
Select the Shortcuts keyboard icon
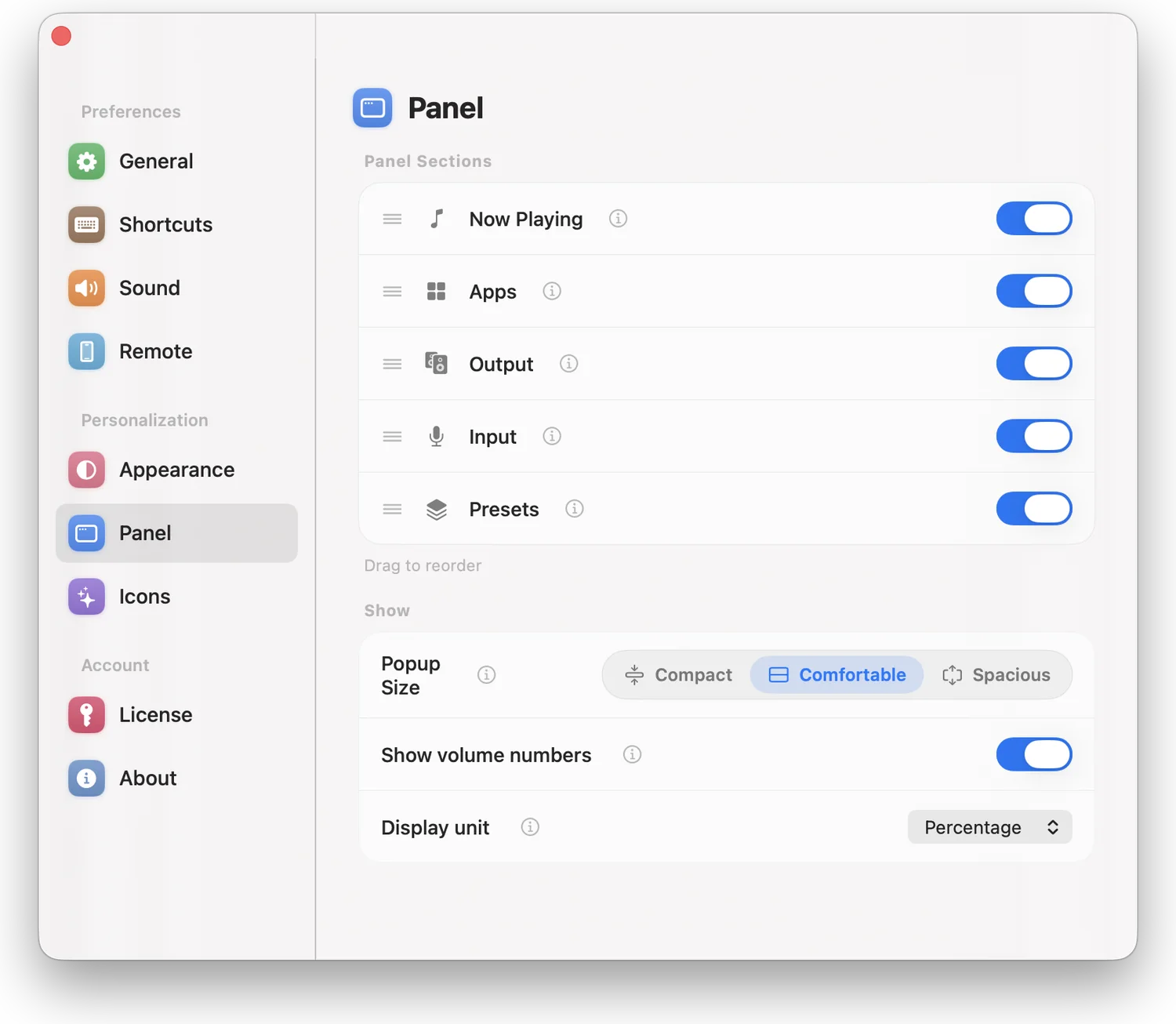pyautogui.click(x=86, y=225)
